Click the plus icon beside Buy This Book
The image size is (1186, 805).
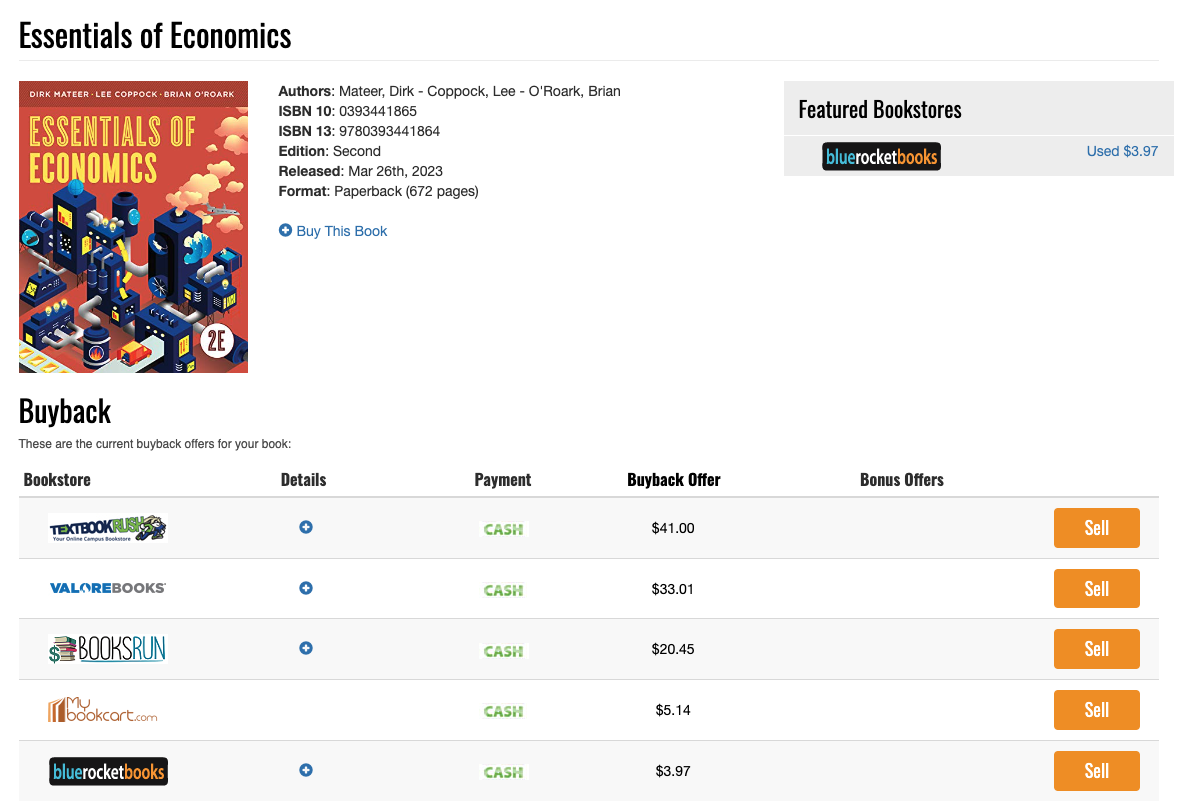[284, 230]
